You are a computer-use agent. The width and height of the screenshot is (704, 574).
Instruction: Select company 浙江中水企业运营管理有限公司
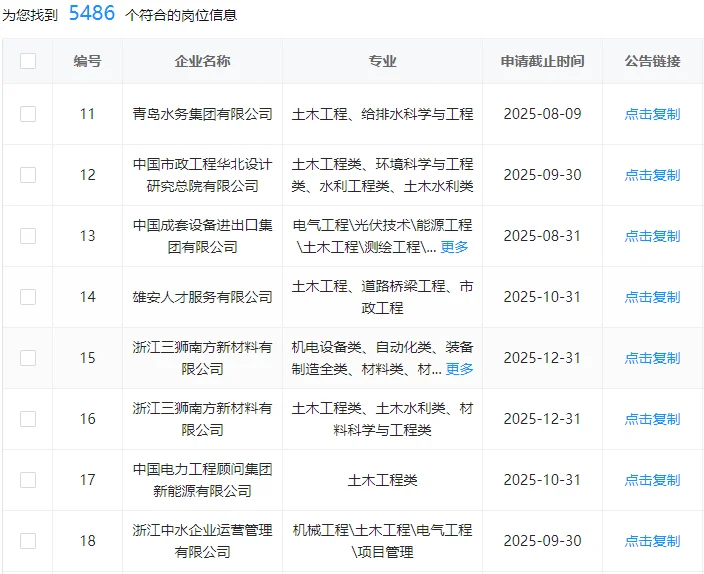[202, 541]
